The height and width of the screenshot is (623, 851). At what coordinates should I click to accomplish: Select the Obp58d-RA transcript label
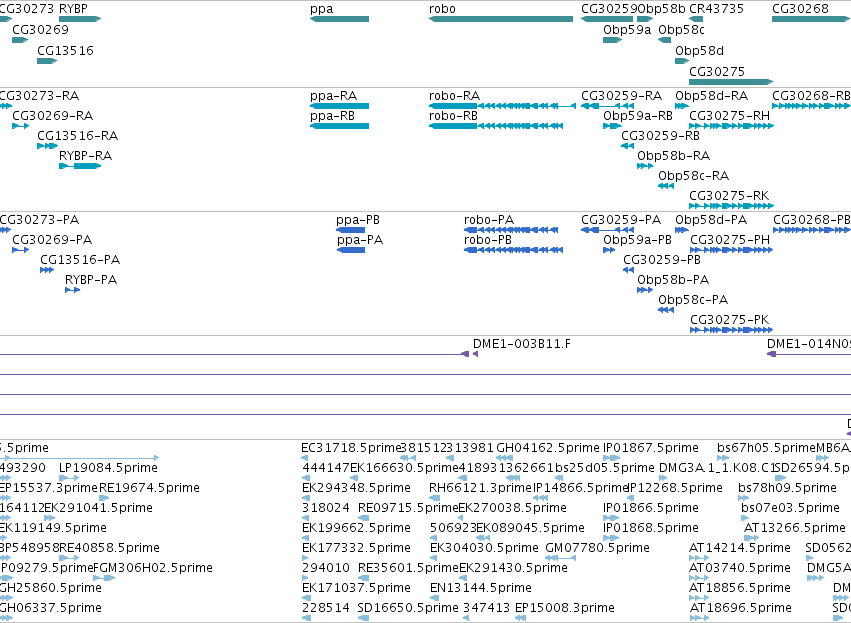[x=712, y=96]
